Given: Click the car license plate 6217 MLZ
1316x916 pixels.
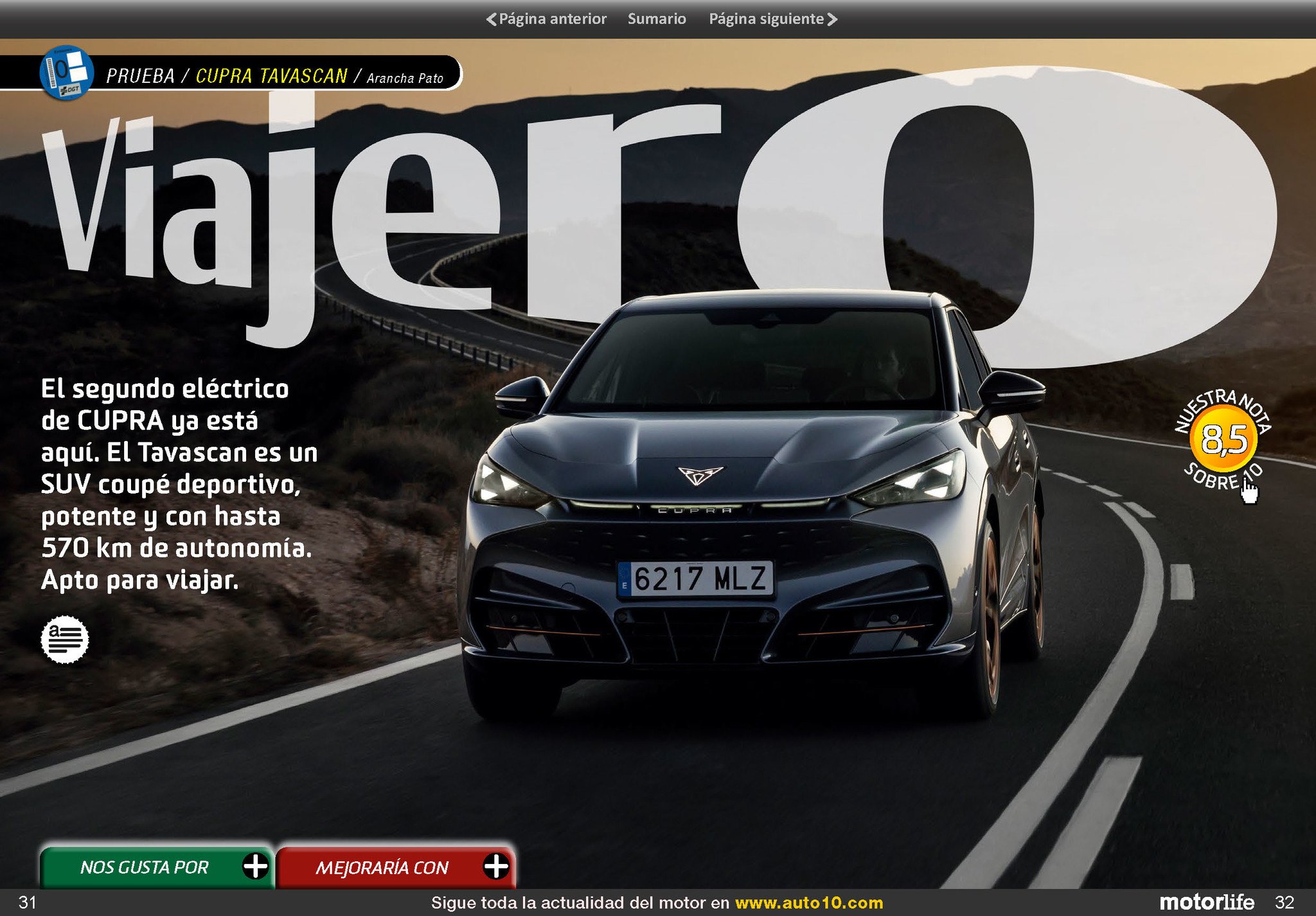Looking at the screenshot, I should click(x=696, y=579).
